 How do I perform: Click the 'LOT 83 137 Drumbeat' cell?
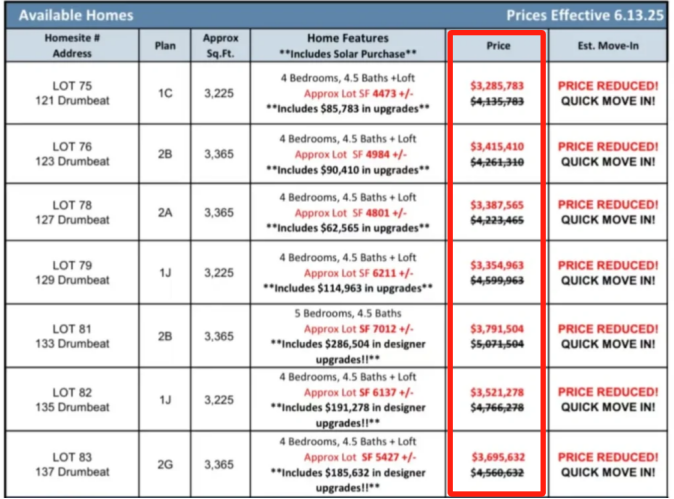pyautogui.click(x=72, y=464)
